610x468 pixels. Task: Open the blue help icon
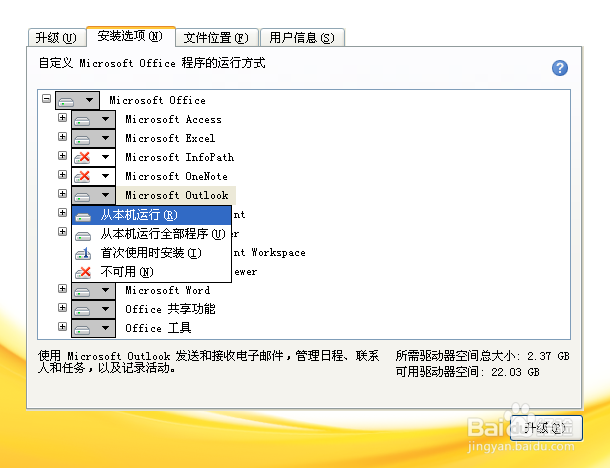(x=559, y=68)
